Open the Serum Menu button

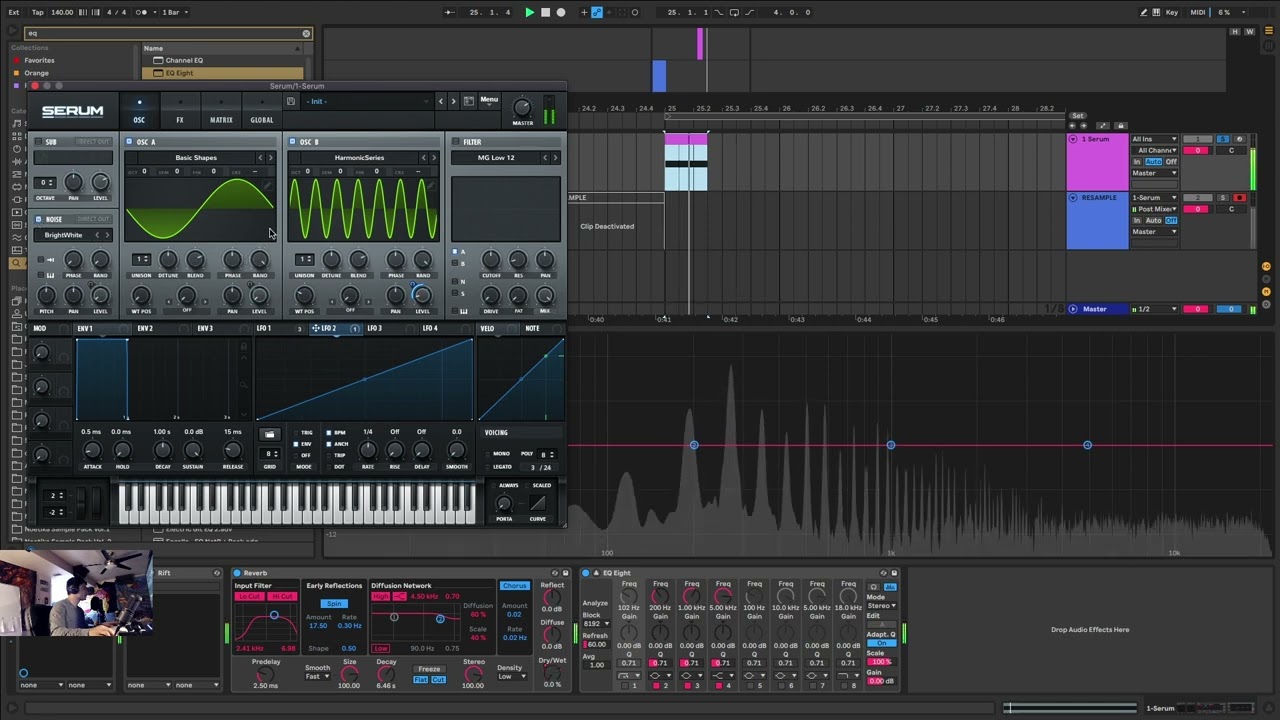[x=489, y=100]
